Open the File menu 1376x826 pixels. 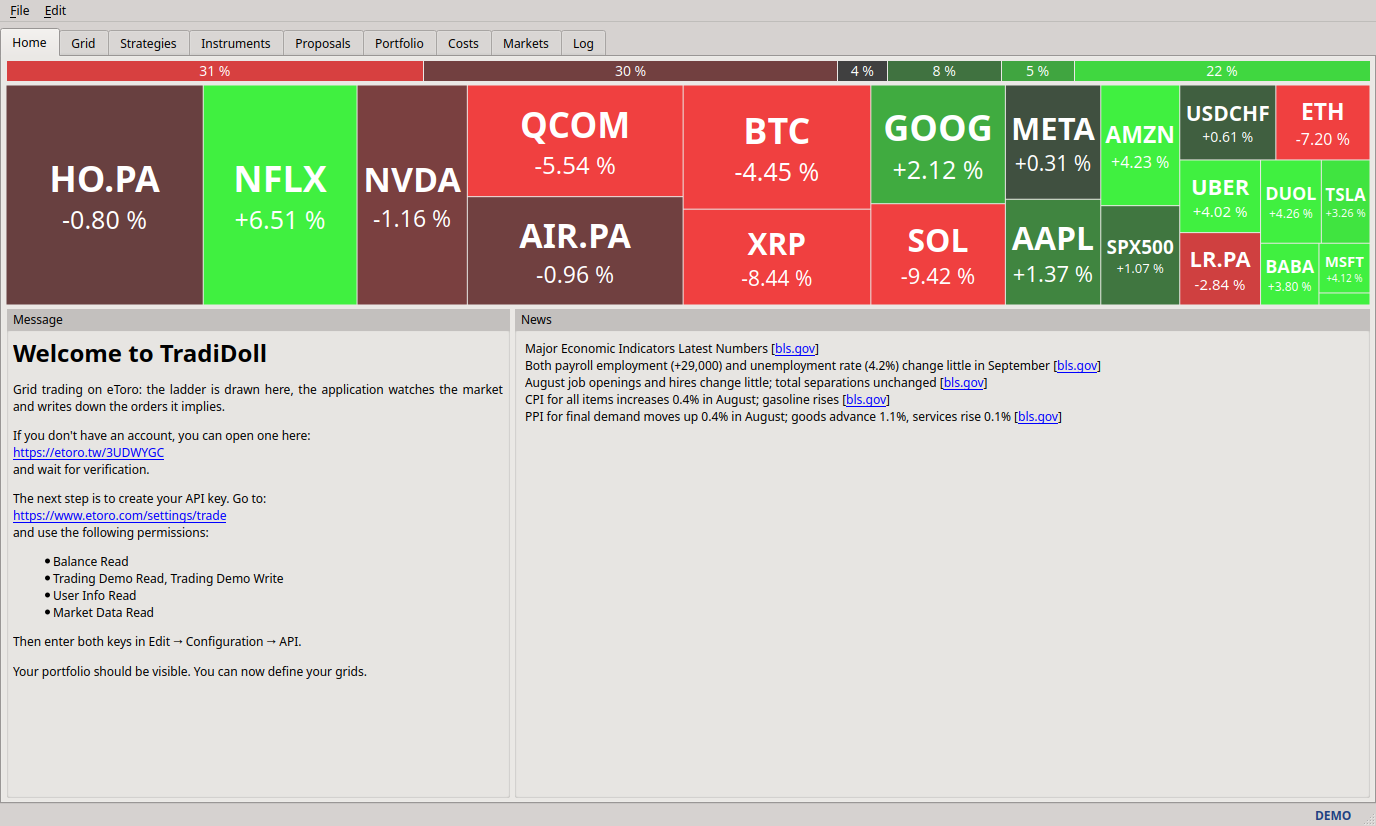click(x=19, y=10)
